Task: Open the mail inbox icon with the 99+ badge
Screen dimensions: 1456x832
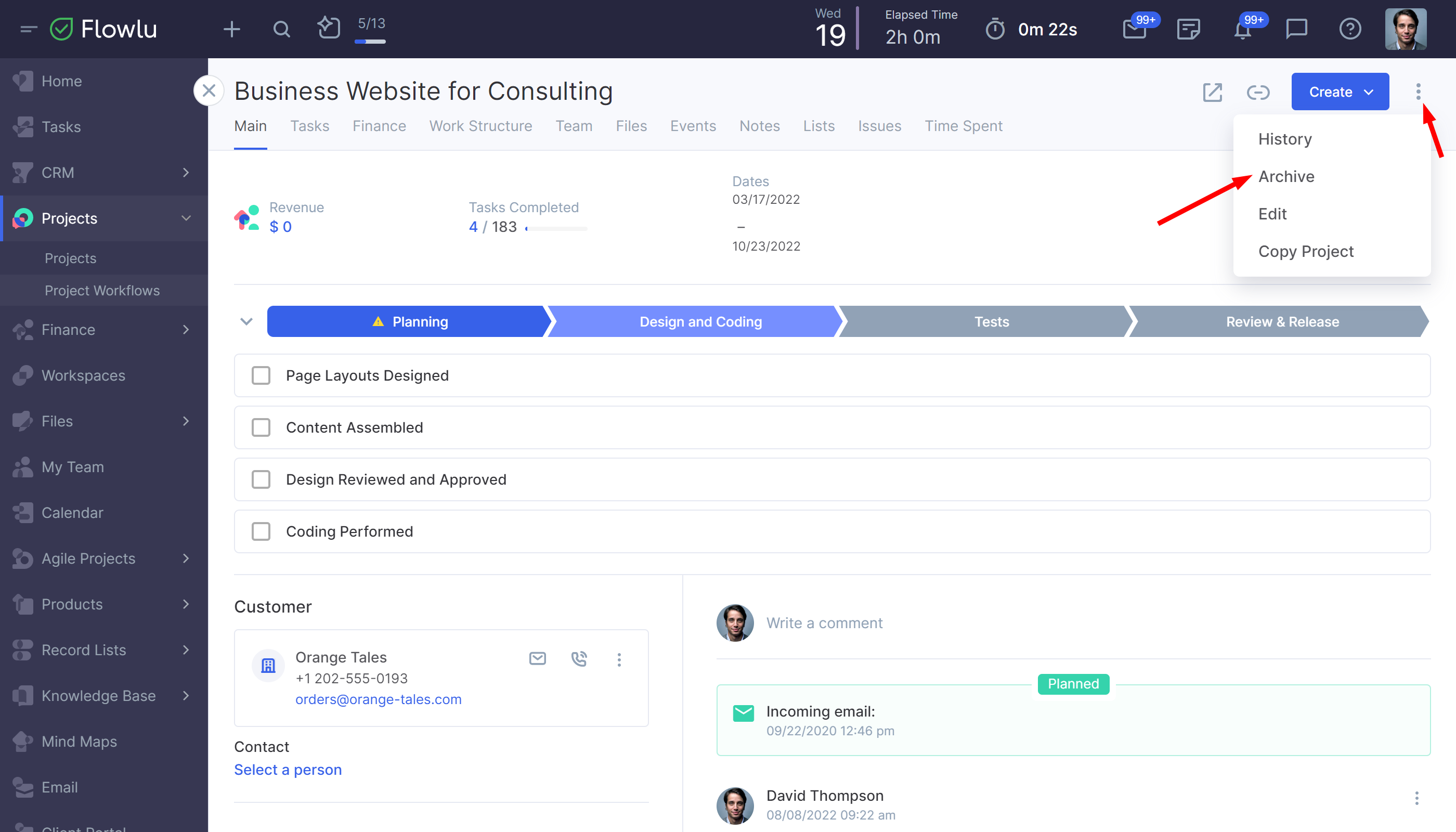Action: click(1134, 29)
